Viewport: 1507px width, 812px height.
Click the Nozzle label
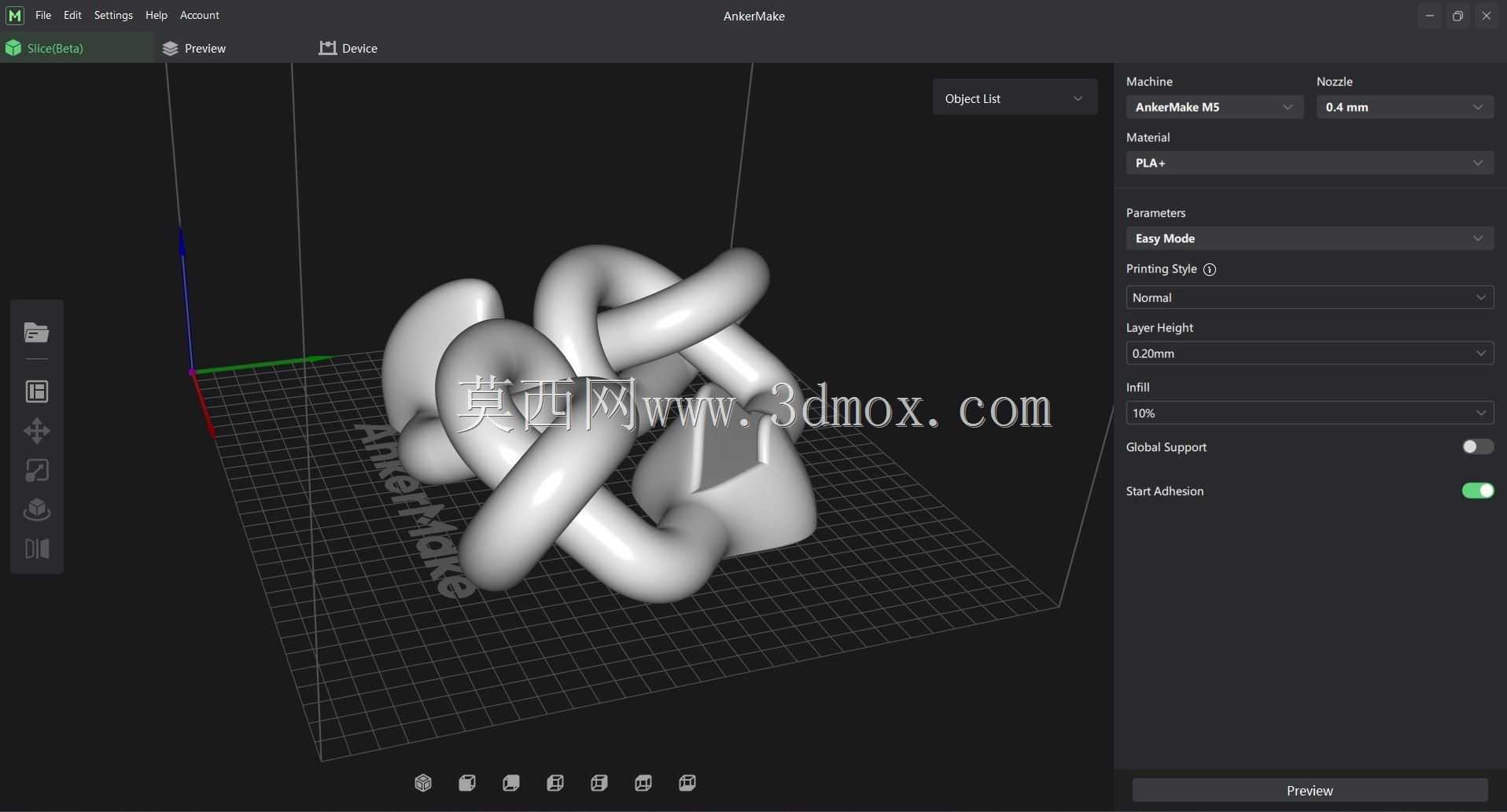click(x=1335, y=81)
